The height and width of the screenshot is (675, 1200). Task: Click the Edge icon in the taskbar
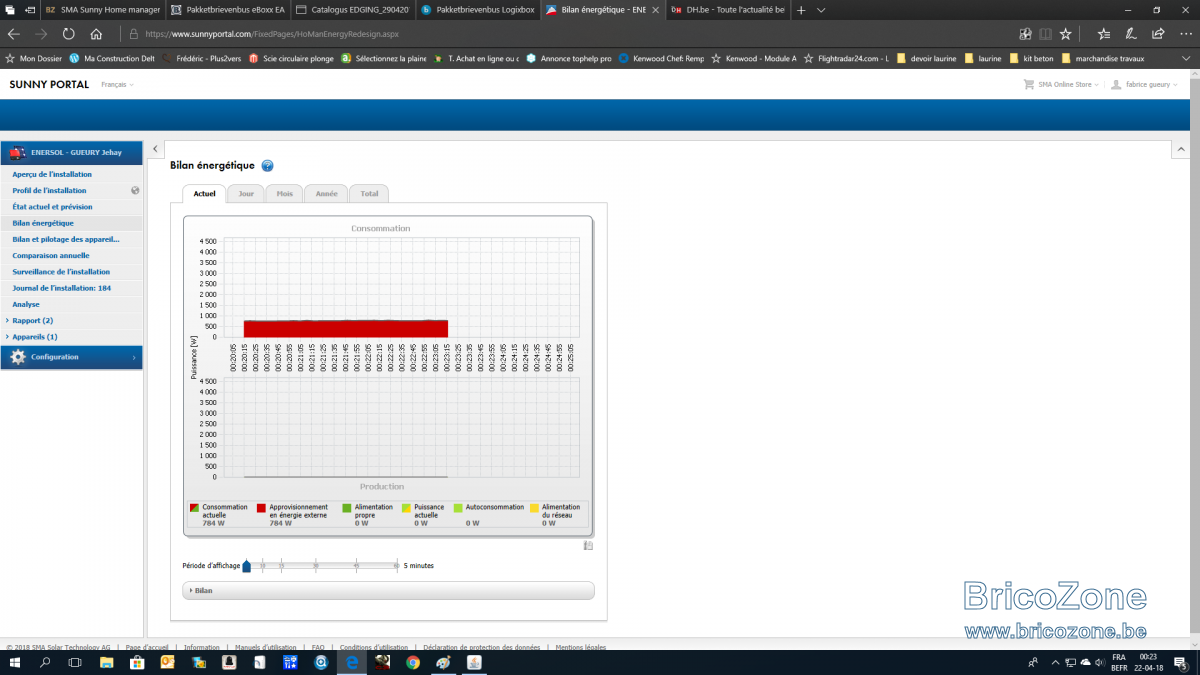[352, 662]
